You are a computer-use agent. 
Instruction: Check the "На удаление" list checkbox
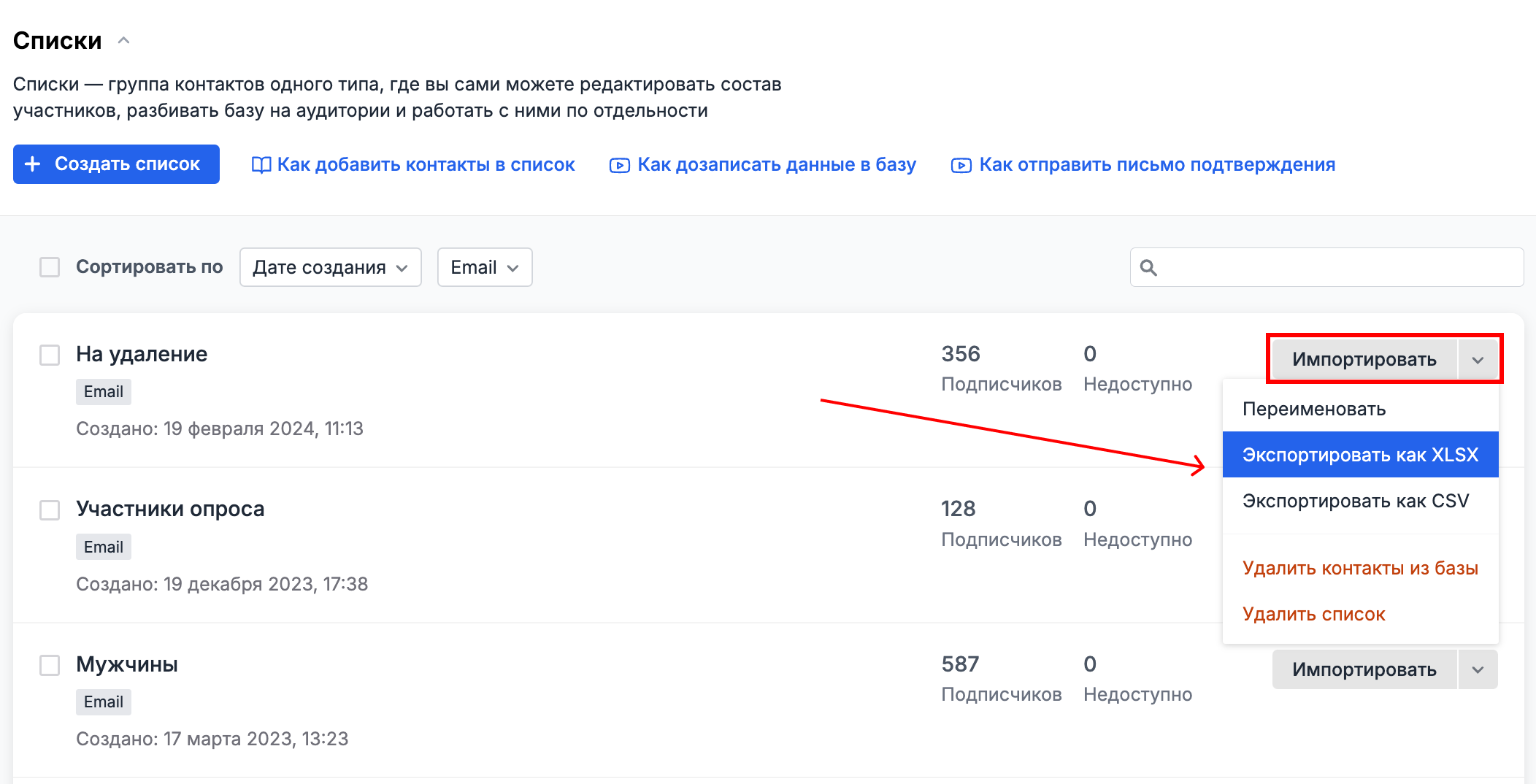pos(49,356)
